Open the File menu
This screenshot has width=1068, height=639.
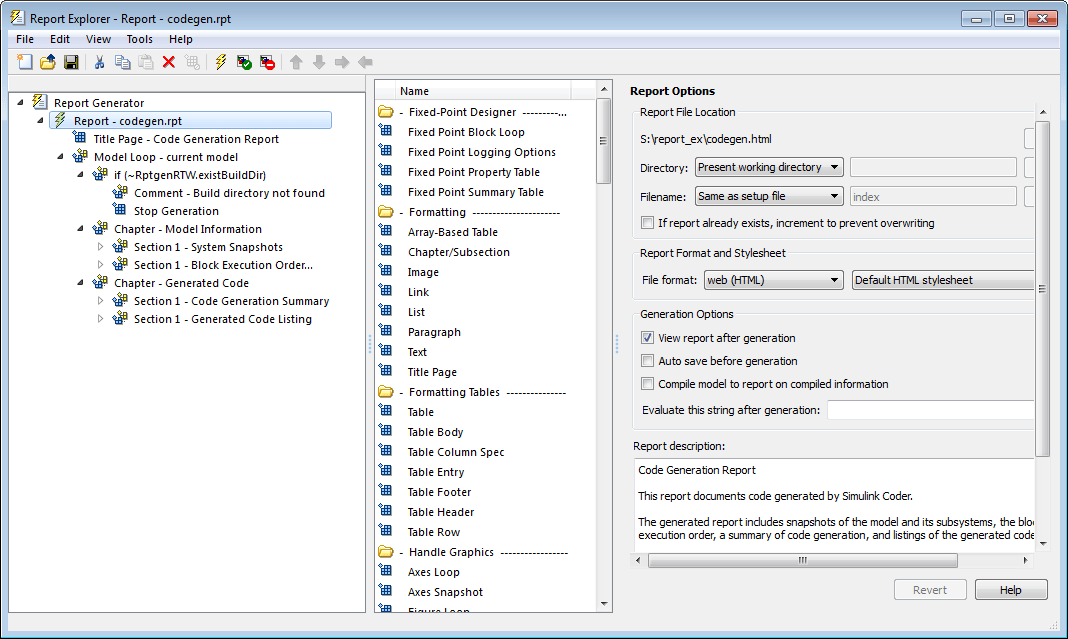pos(25,39)
